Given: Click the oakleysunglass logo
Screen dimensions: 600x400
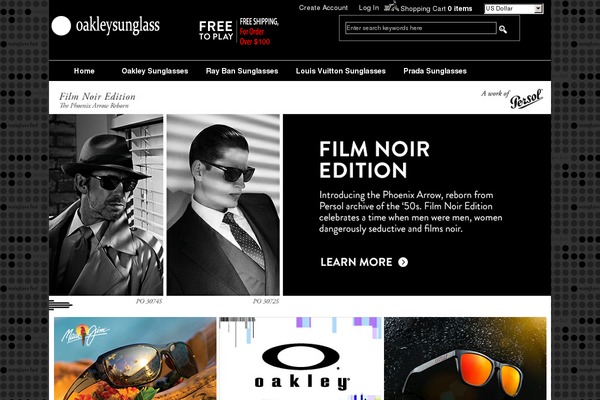Looking at the screenshot, I should [106, 26].
